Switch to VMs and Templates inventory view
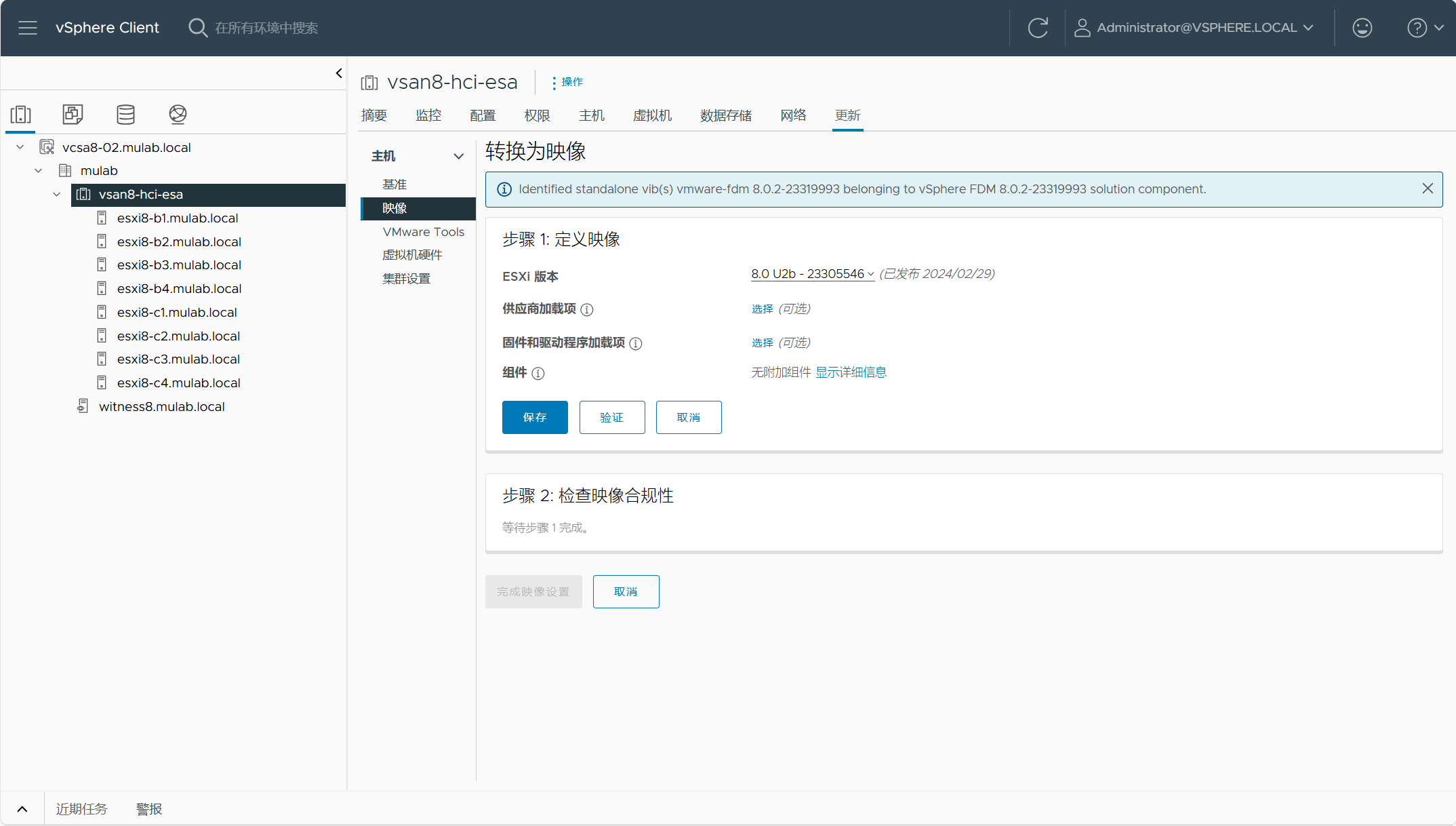Image resolution: width=1456 pixels, height=826 pixels. [x=73, y=115]
